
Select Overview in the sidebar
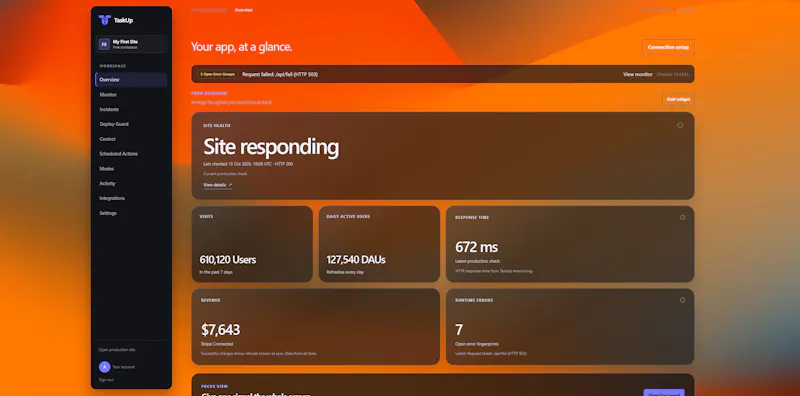pos(131,80)
